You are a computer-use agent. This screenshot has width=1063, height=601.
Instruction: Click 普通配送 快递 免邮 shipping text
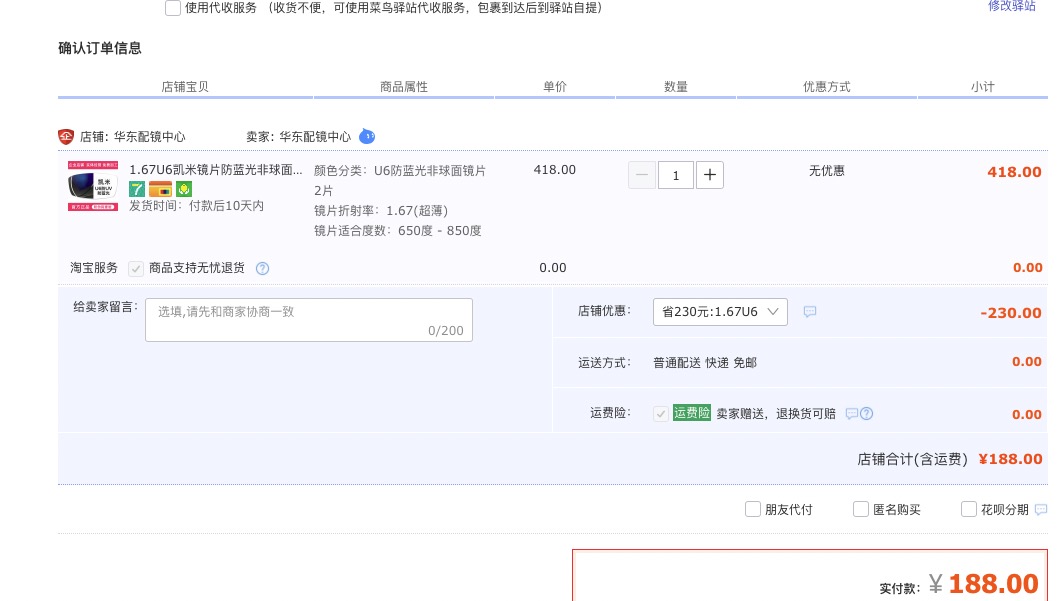705,363
